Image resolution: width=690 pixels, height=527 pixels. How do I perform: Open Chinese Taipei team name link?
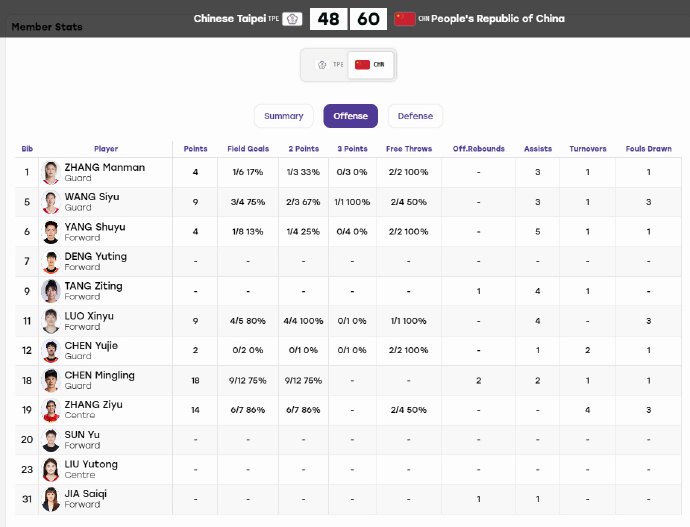[230, 18]
